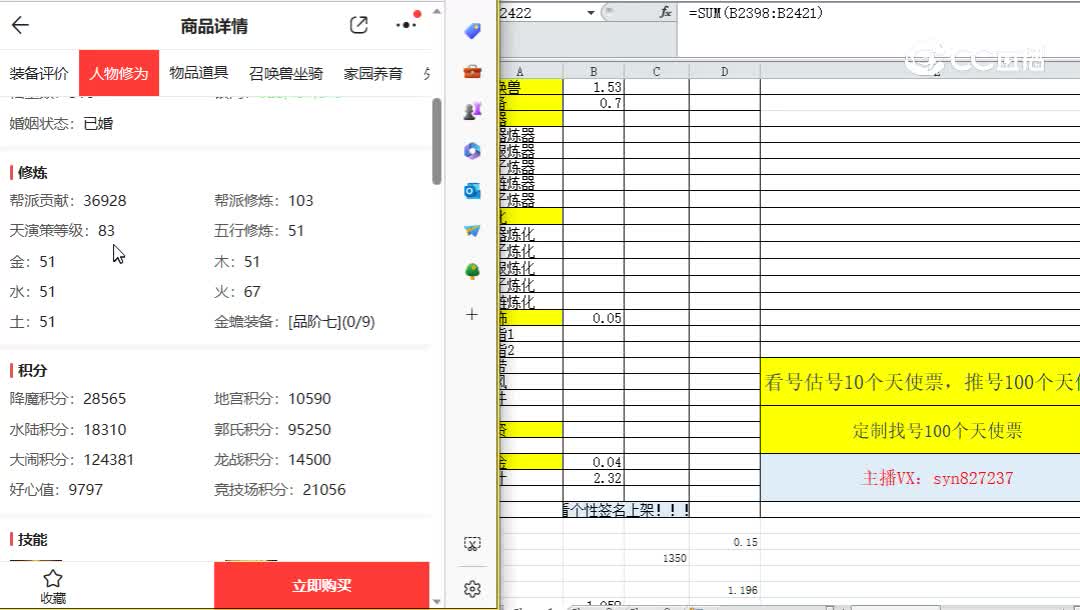Click the green tree sidebar icon
1080x610 pixels.
(472, 271)
